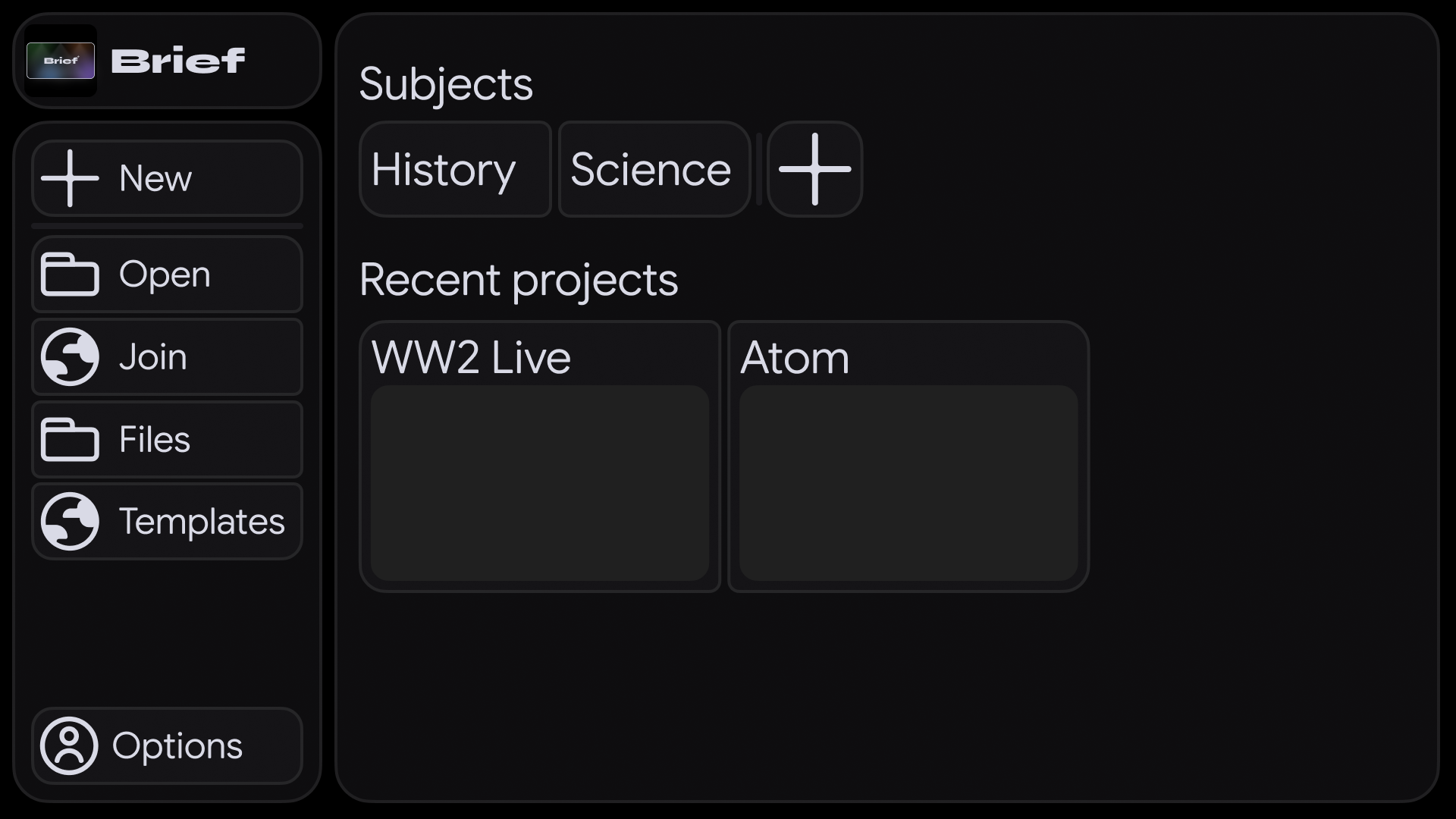
Task: Open the WW2 Live project thumbnail
Action: 540,483
